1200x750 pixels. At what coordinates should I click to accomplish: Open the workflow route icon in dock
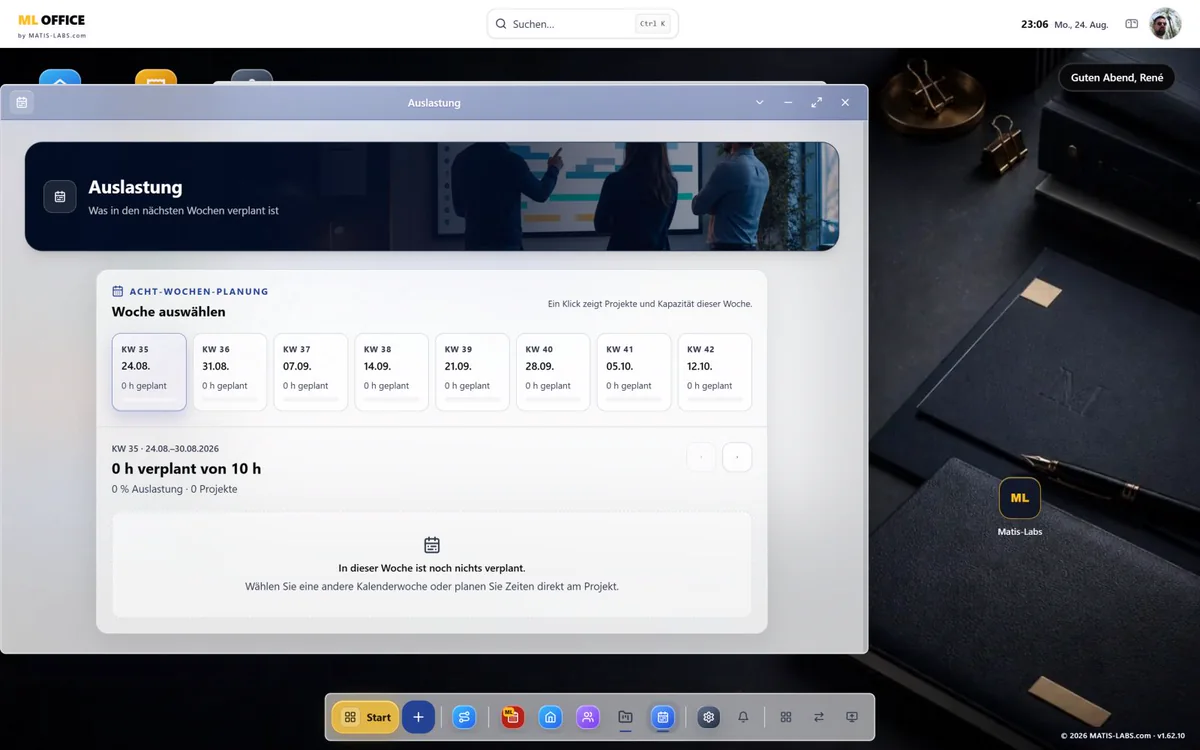[x=464, y=717]
